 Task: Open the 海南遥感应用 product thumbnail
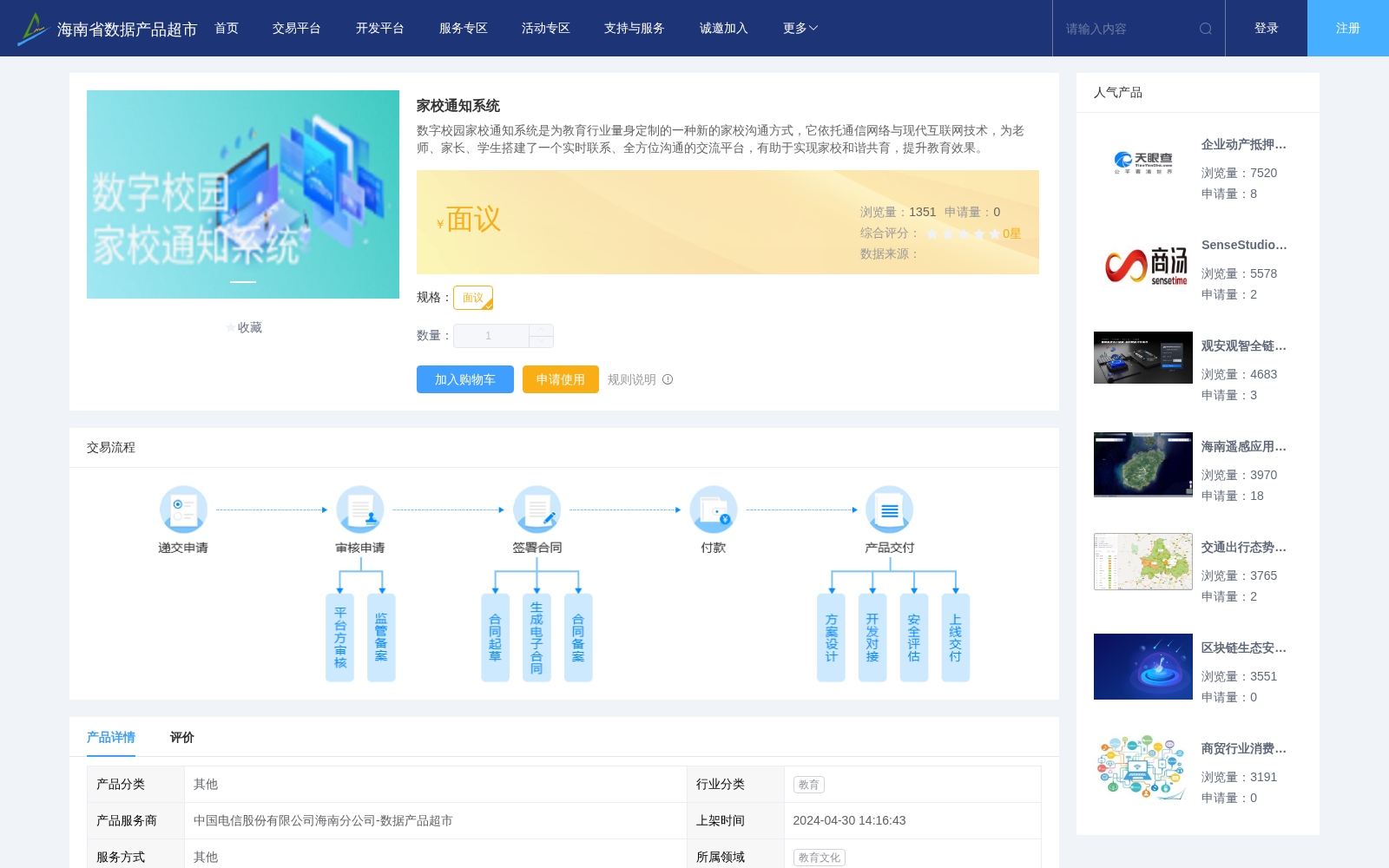click(x=1143, y=464)
